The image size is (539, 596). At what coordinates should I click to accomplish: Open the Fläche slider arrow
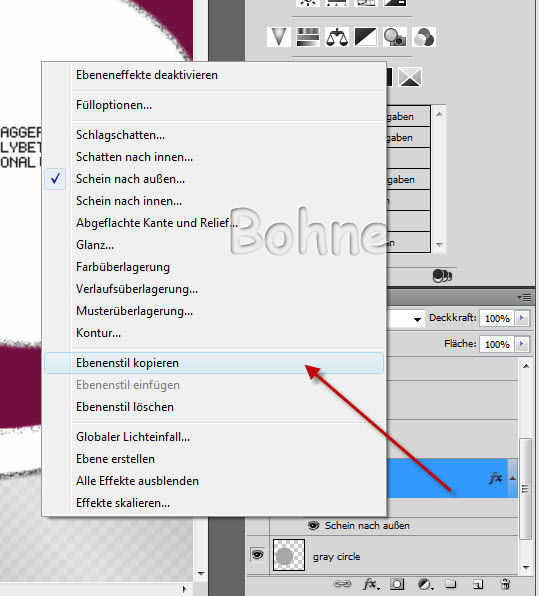pyautogui.click(x=522, y=344)
